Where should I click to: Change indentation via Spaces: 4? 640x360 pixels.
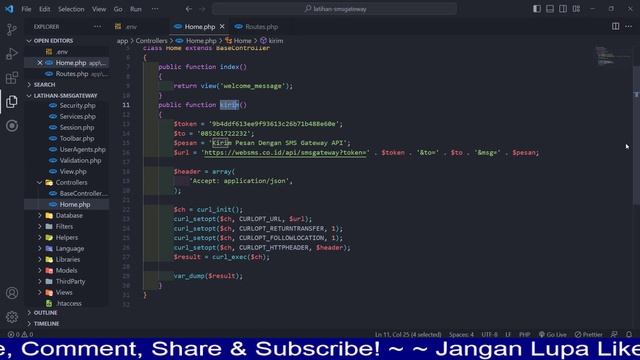pos(462,334)
